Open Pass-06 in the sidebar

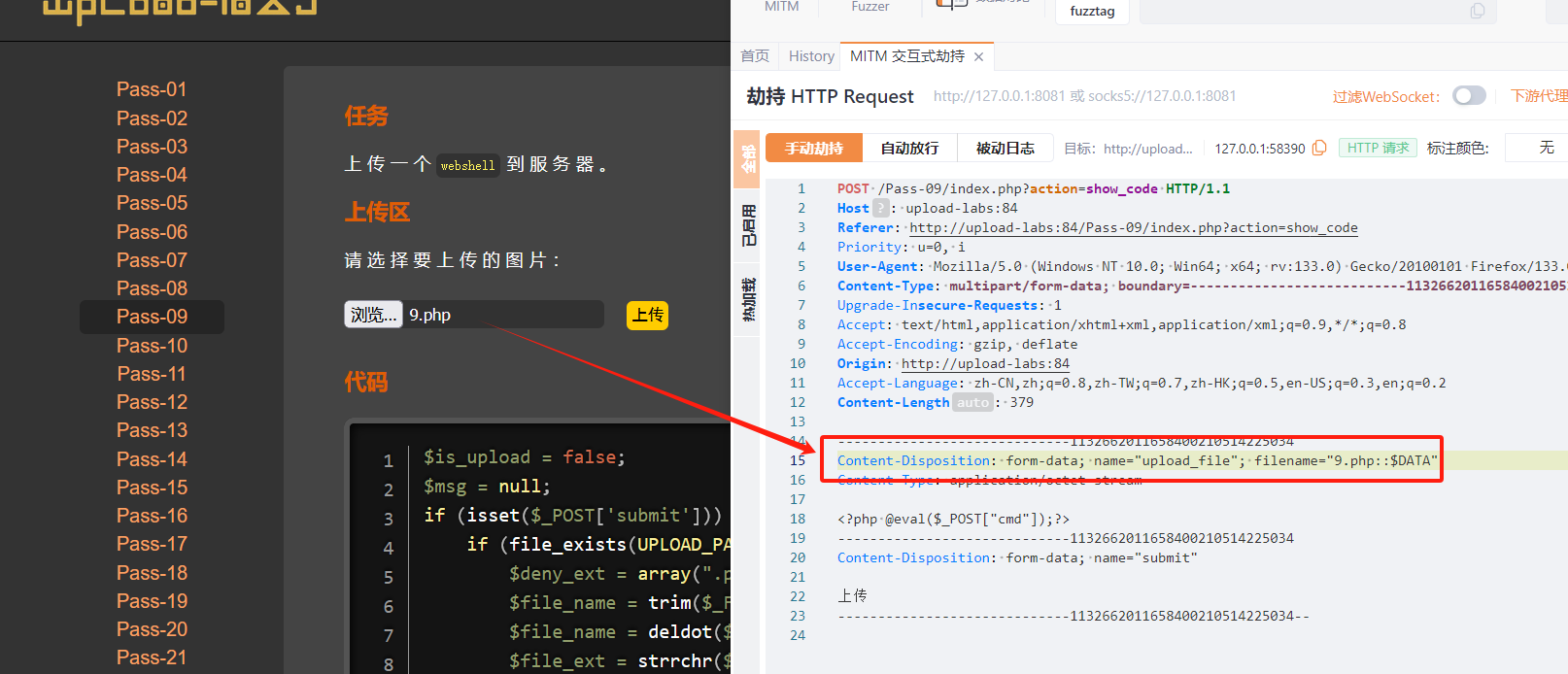[152, 232]
